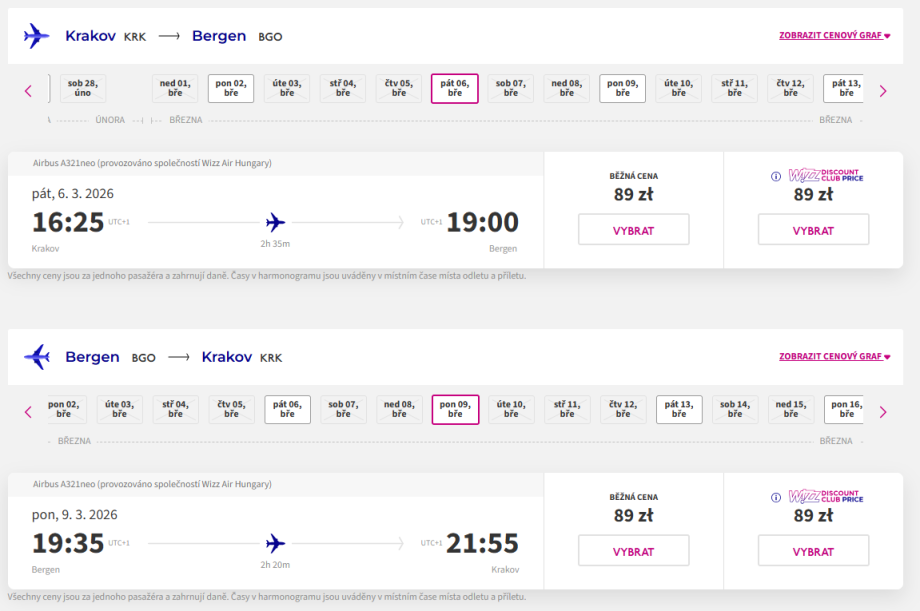Image resolution: width=920 pixels, height=611 pixels.
Task: Show later dates for the Bergen–Krakov flight
Action: 882,412
